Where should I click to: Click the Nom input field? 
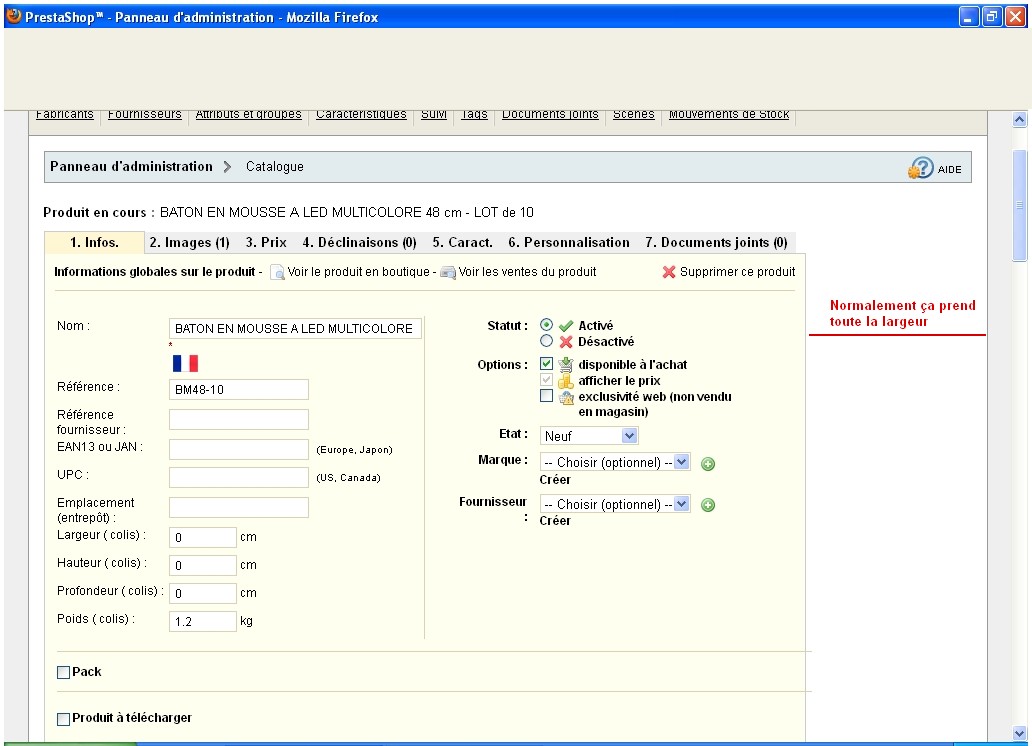[x=295, y=329]
